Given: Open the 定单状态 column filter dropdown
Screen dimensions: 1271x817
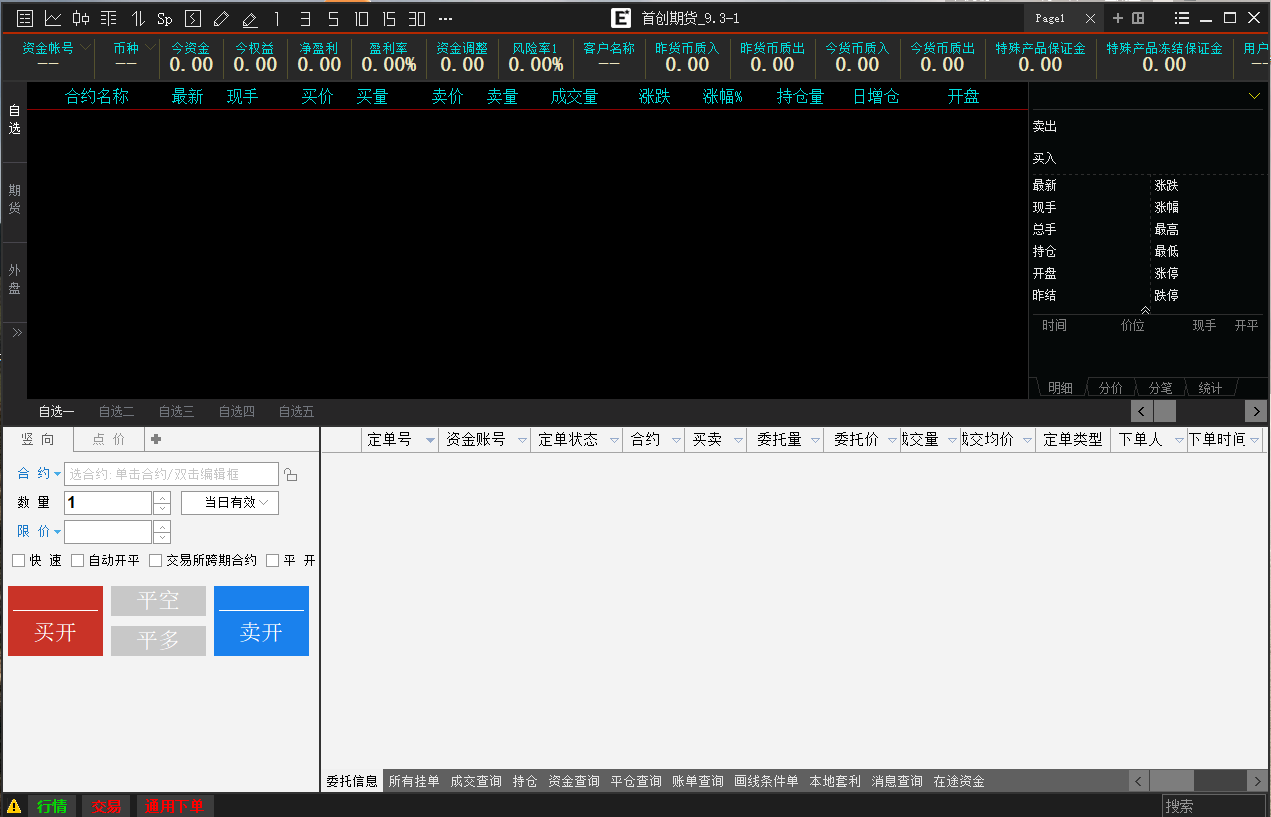Looking at the screenshot, I should pos(613,440).
